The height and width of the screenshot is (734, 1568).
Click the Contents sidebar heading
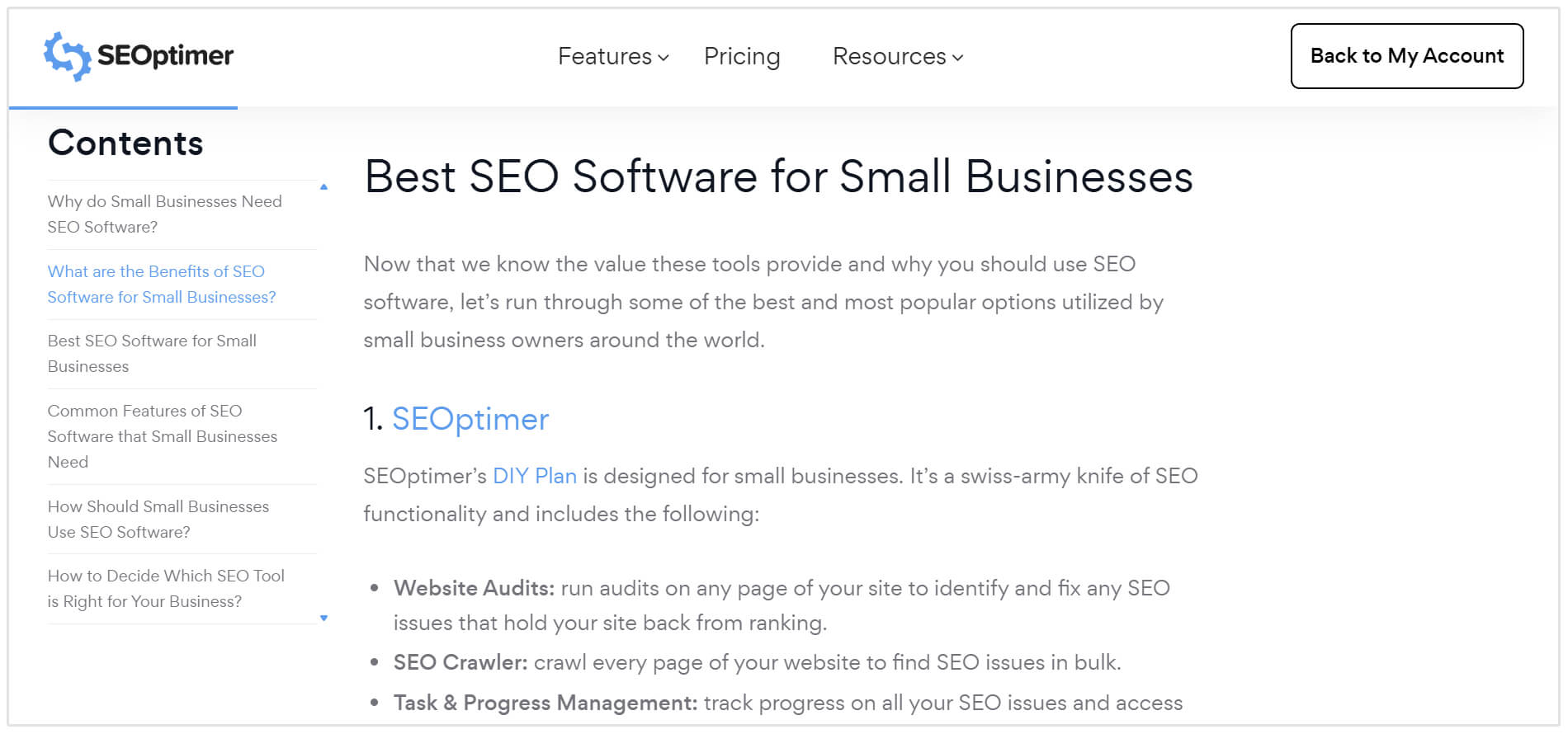tap(125, 142)
